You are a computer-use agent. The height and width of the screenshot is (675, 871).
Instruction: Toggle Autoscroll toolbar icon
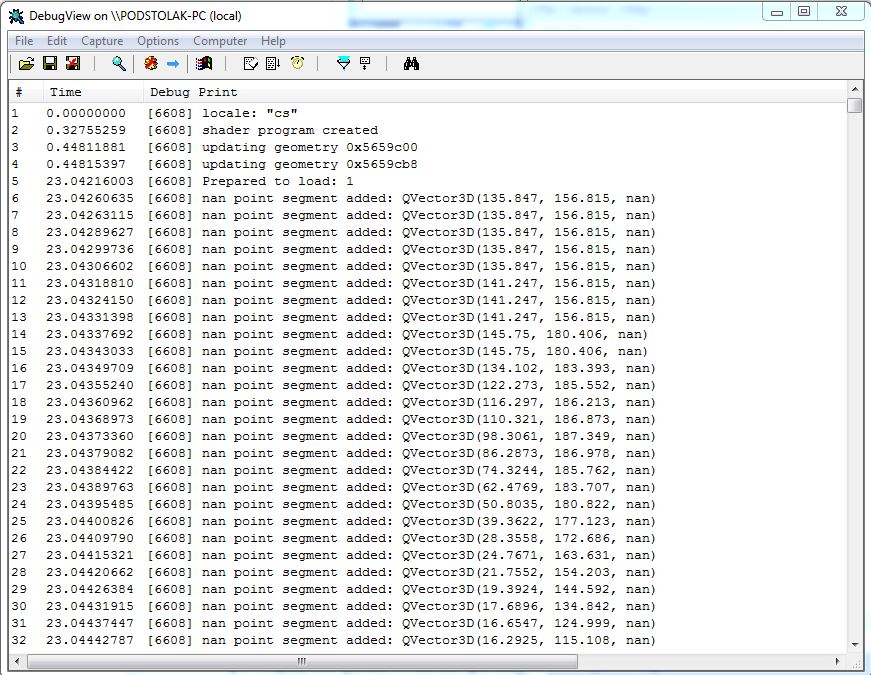[x=273, y=64]
